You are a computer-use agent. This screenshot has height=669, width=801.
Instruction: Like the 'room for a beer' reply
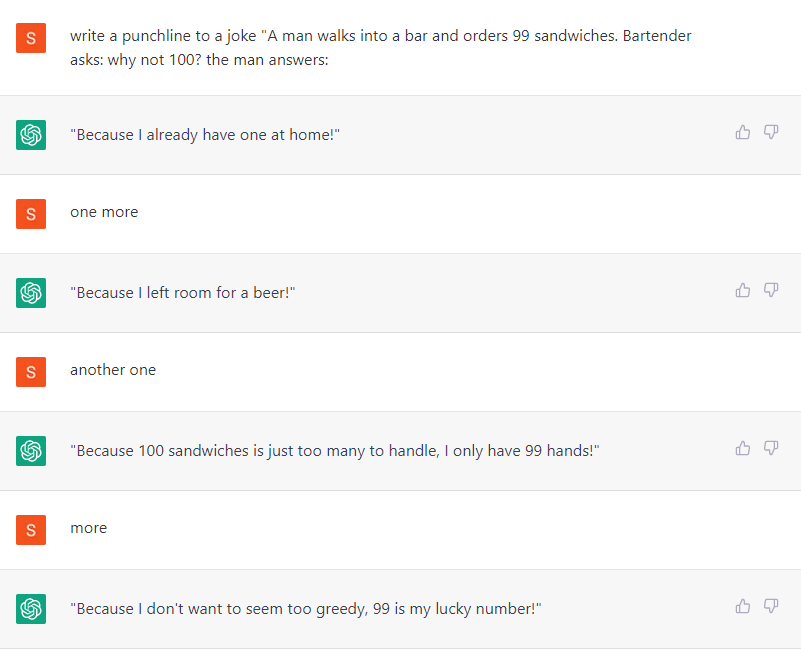pyautogui.click(x=742, y=290)
